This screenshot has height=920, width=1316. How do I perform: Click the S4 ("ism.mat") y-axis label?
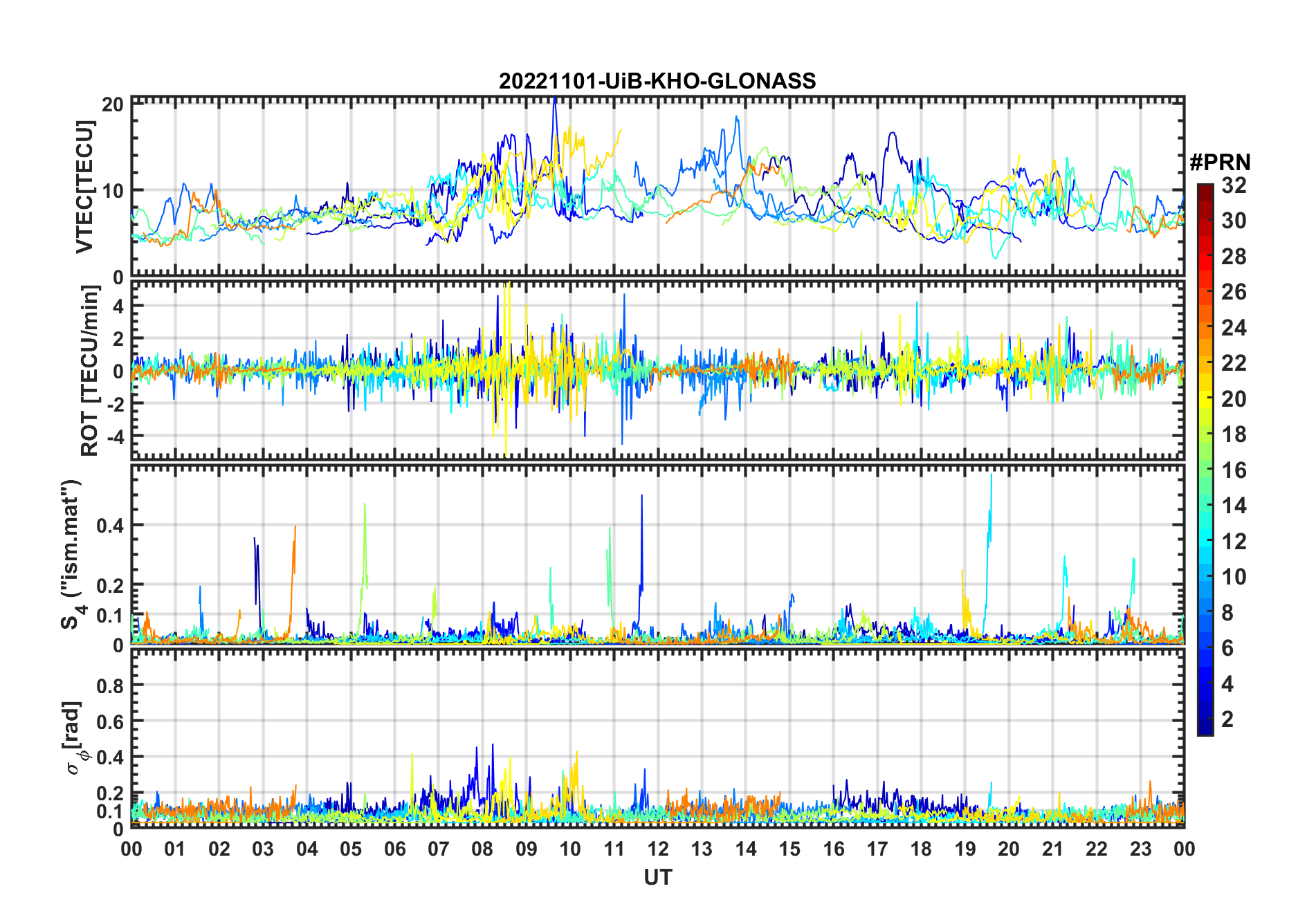click(x=71, y=555)
